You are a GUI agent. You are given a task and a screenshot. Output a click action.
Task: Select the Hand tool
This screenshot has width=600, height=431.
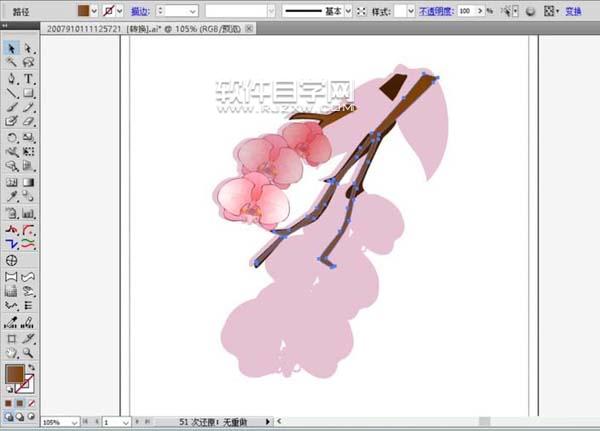point(11,352)
